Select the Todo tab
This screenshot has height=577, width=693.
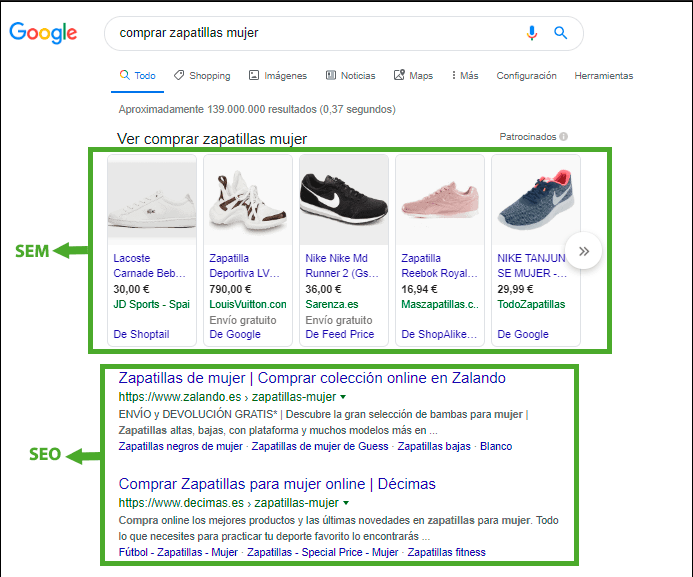point(137,76)
